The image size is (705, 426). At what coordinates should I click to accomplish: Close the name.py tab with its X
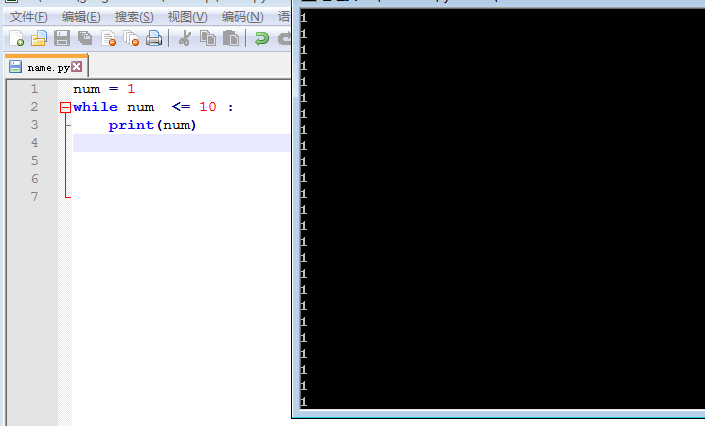click(77, 67)
